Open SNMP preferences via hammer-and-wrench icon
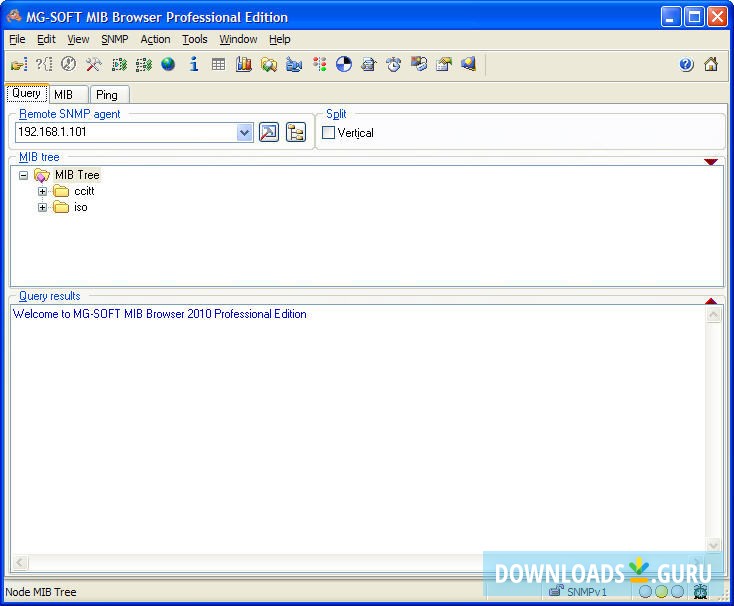The image size is (734, 606). 94,64
